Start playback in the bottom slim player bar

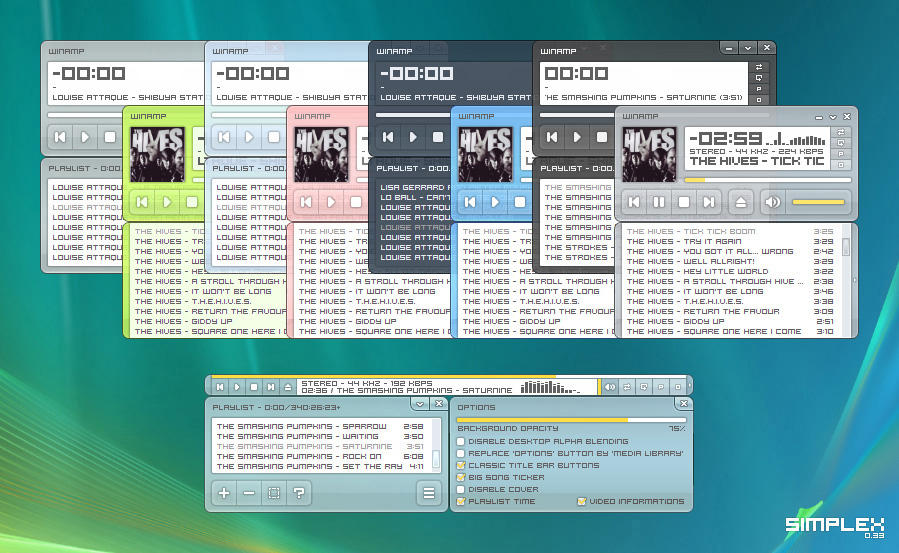click(x=237, y=387)
